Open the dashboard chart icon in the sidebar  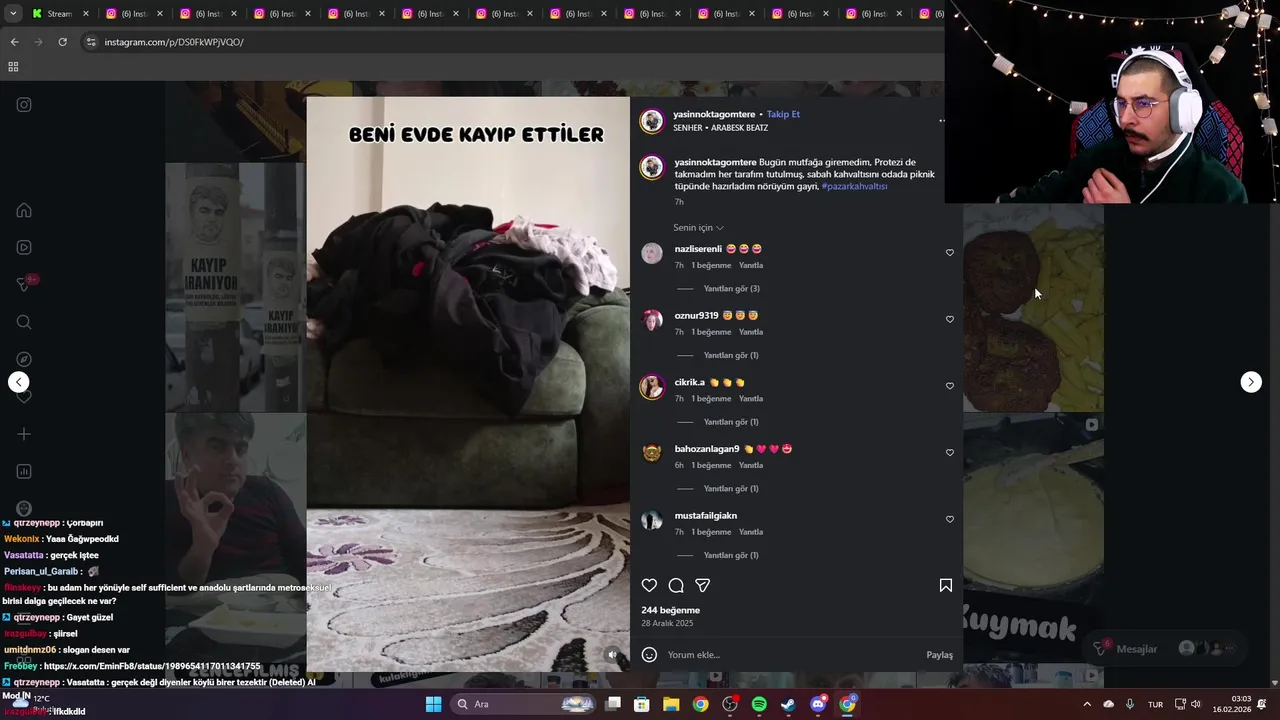coord(24,471)
